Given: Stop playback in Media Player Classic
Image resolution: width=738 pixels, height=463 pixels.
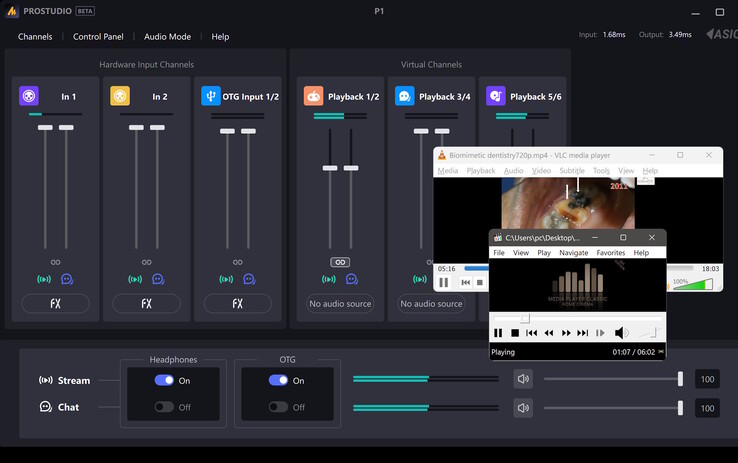Looking at the screenshot, I should coord(515,333).
